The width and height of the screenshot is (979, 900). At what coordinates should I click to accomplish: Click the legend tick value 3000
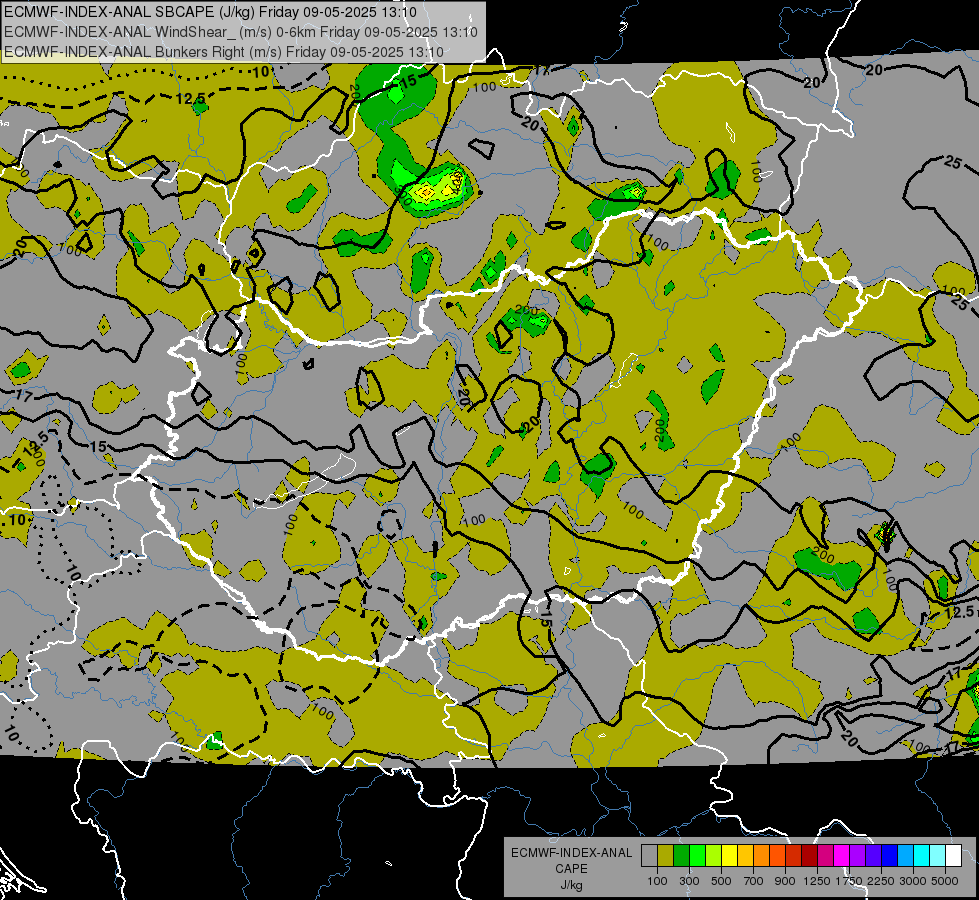click(913, 881)
